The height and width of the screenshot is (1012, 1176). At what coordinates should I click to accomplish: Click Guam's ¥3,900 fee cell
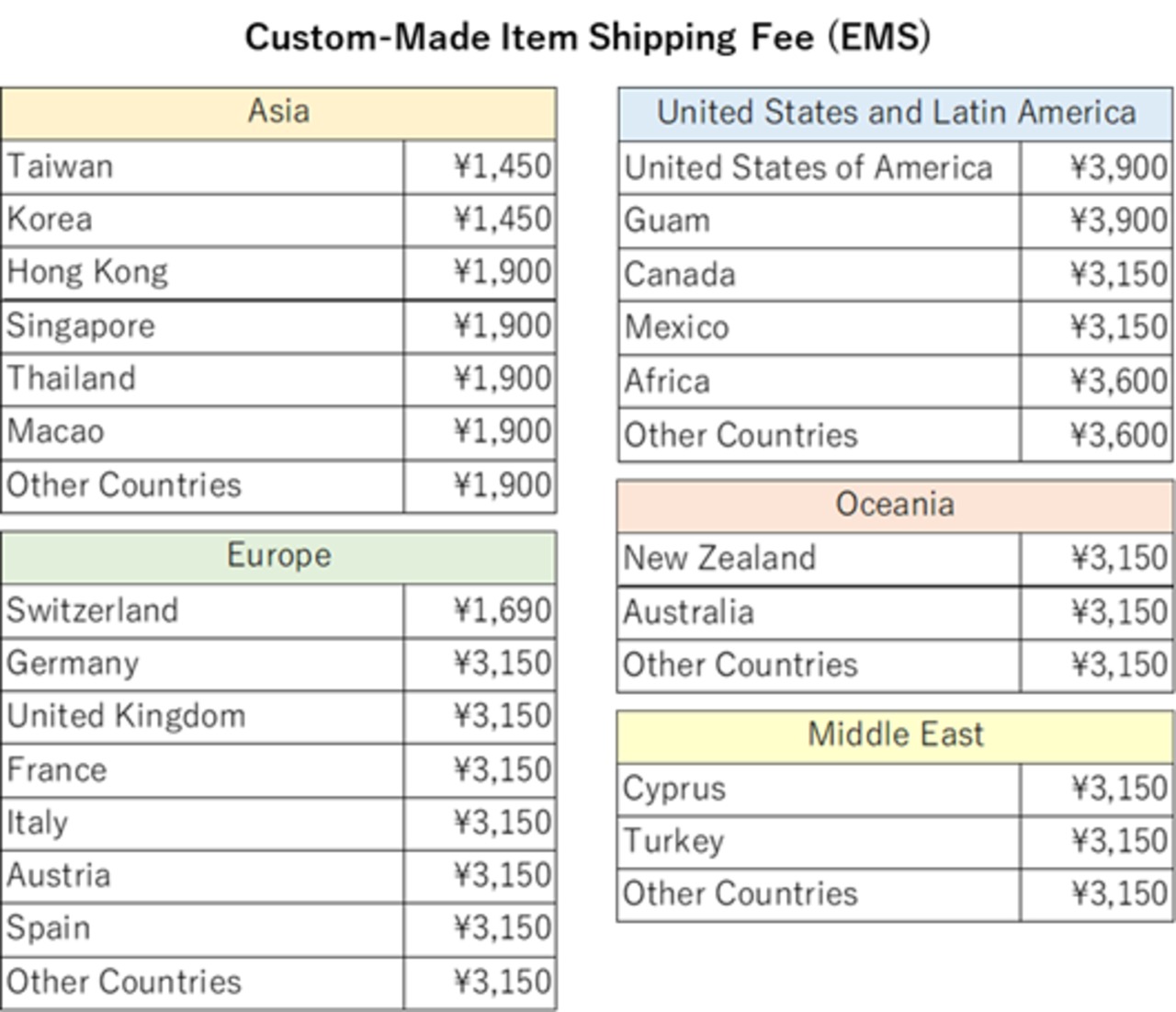click(x=1097, y=222)
